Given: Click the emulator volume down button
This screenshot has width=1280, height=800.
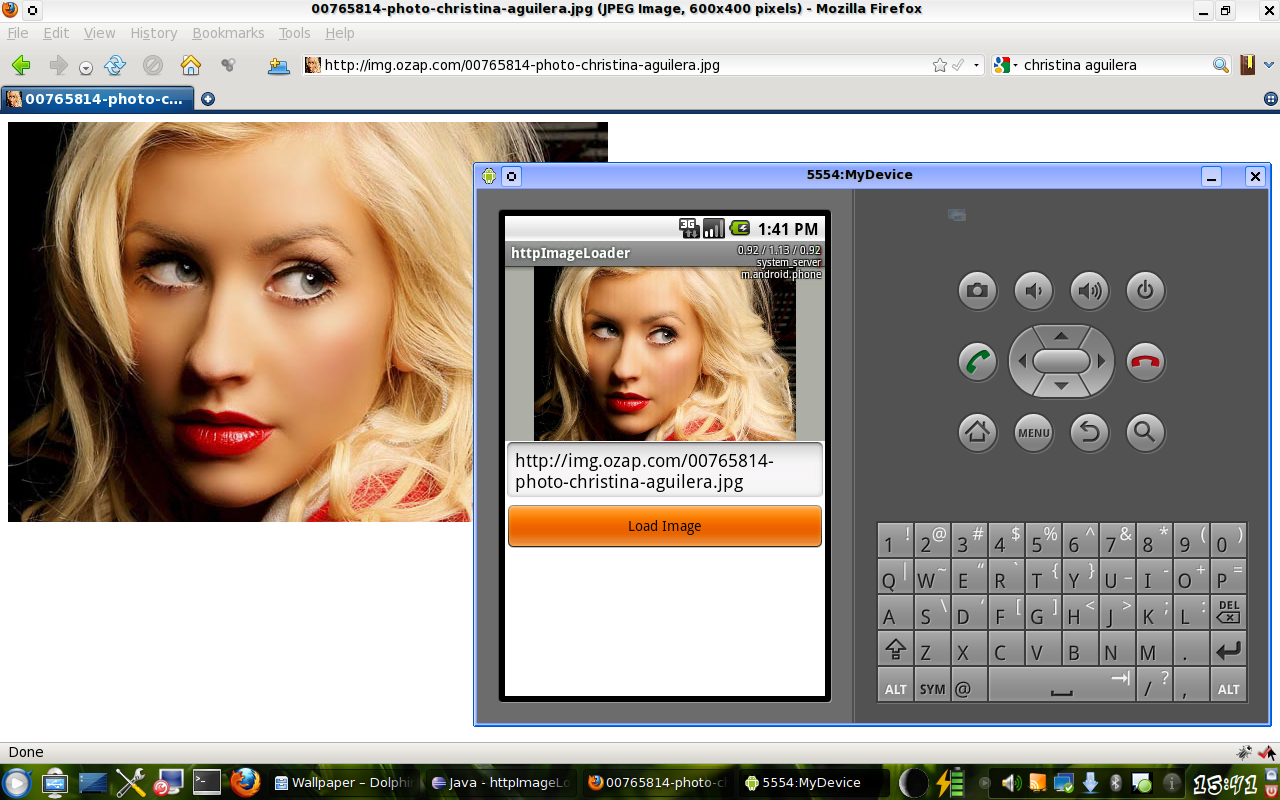Looking at the screenshot, I should click(x=1033, y=291).
